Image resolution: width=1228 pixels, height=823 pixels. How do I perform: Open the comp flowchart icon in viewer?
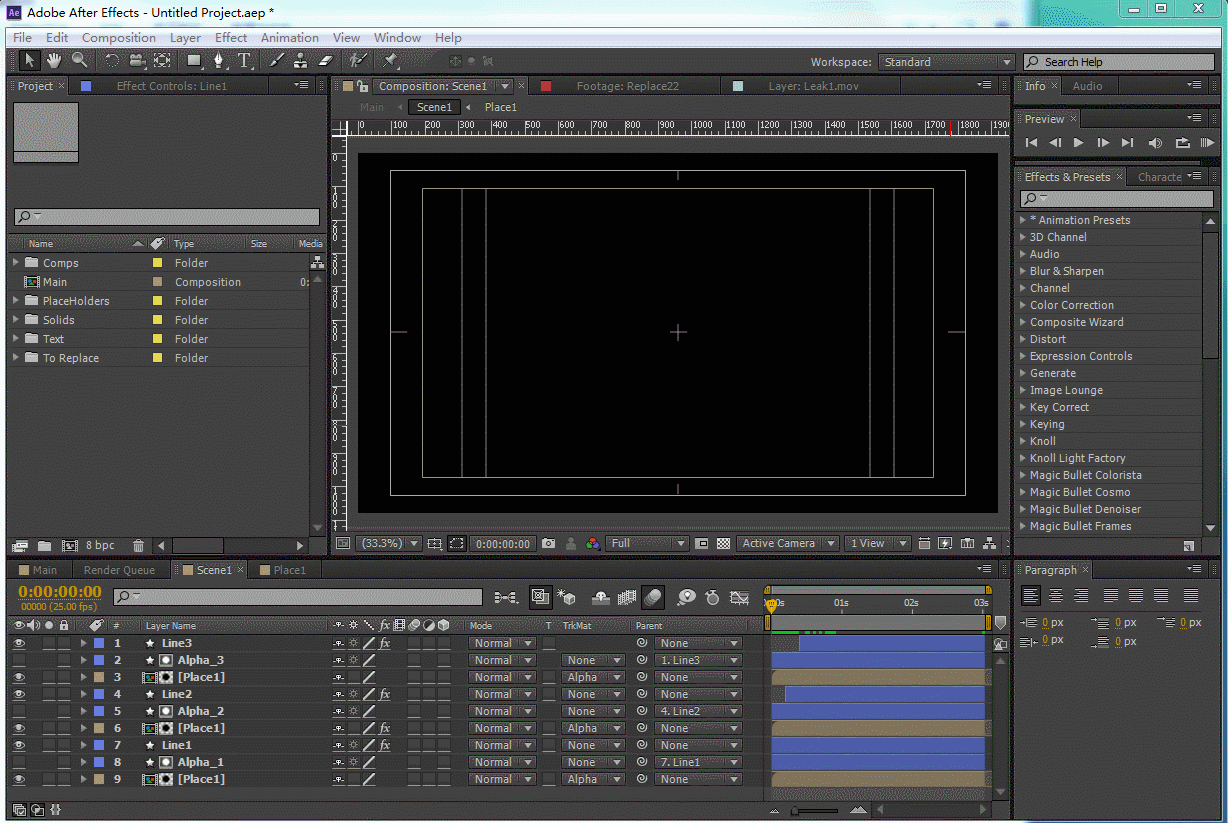click(x=989, y=543)
